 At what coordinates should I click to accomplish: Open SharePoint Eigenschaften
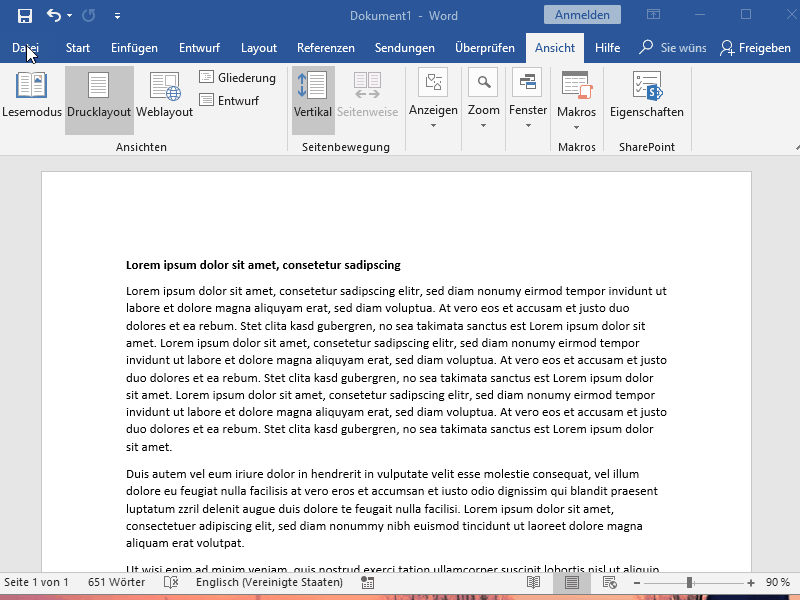646,95
